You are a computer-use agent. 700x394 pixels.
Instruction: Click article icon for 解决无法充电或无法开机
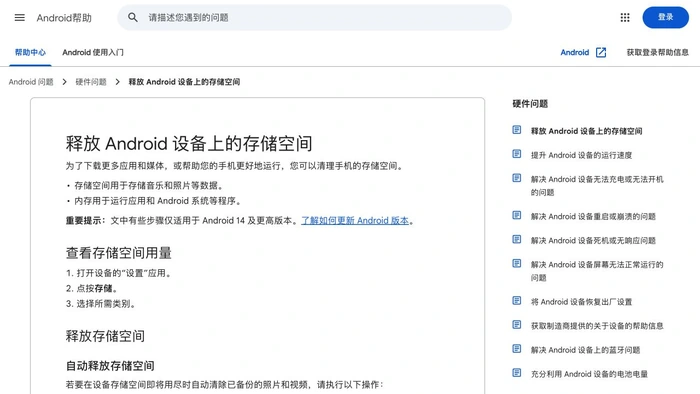click(517, 178)
